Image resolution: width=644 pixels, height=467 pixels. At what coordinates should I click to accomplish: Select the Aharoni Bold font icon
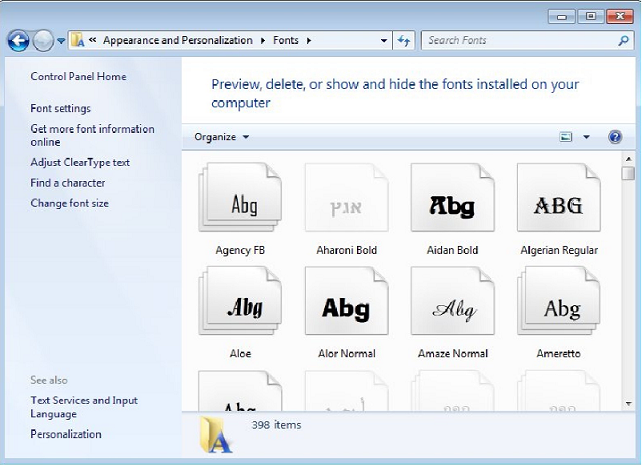coord(347,198)
